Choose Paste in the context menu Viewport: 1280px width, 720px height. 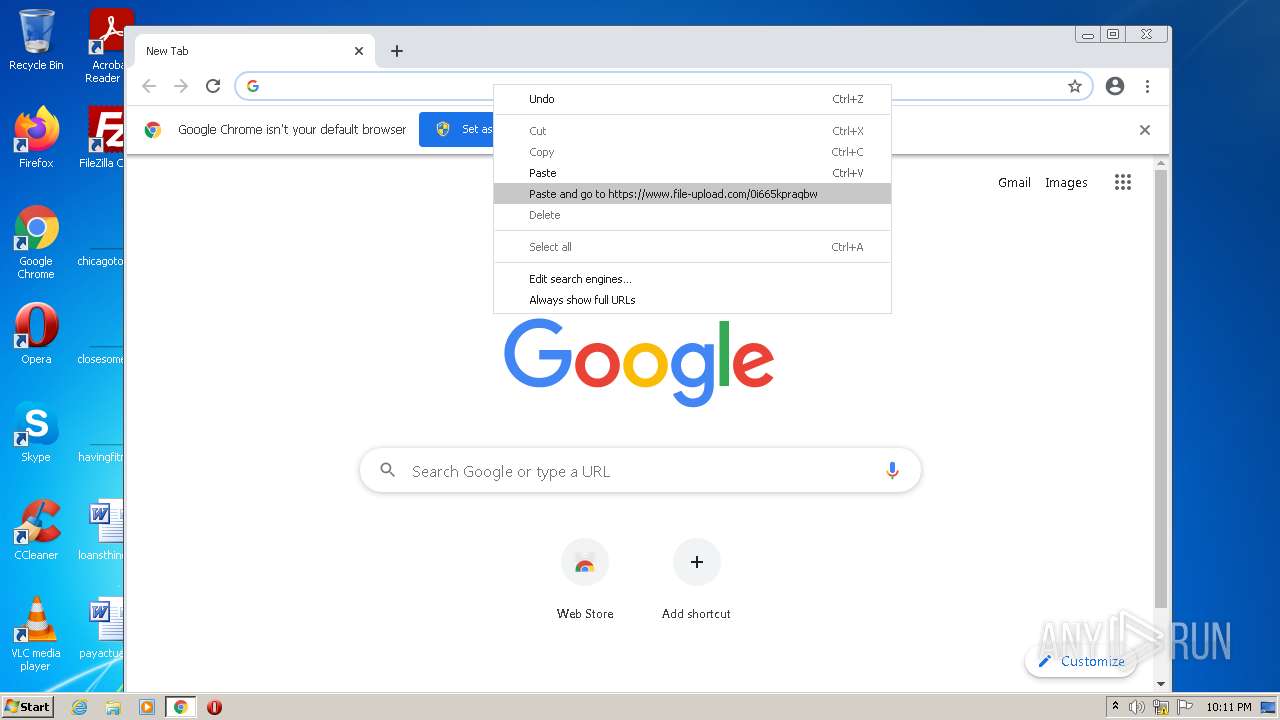(x=692, y=173)
